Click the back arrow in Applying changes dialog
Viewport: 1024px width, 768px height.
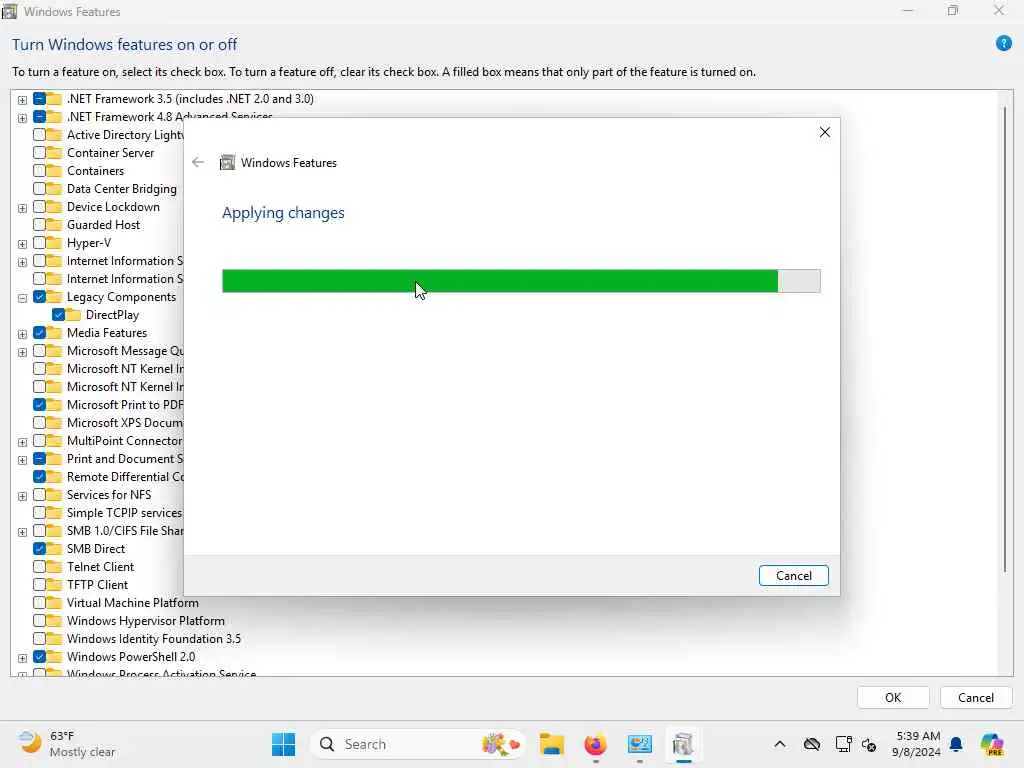click(x=198, y=163)
